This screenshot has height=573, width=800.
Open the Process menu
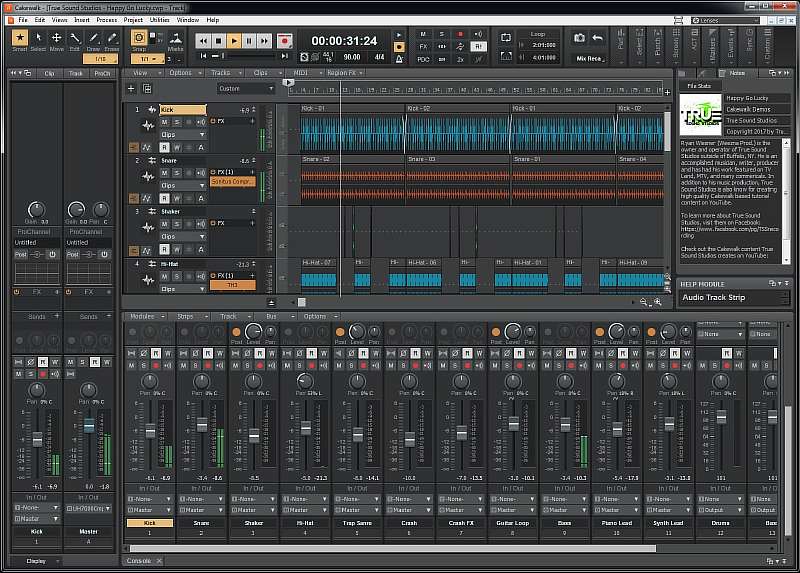[107, 20]
